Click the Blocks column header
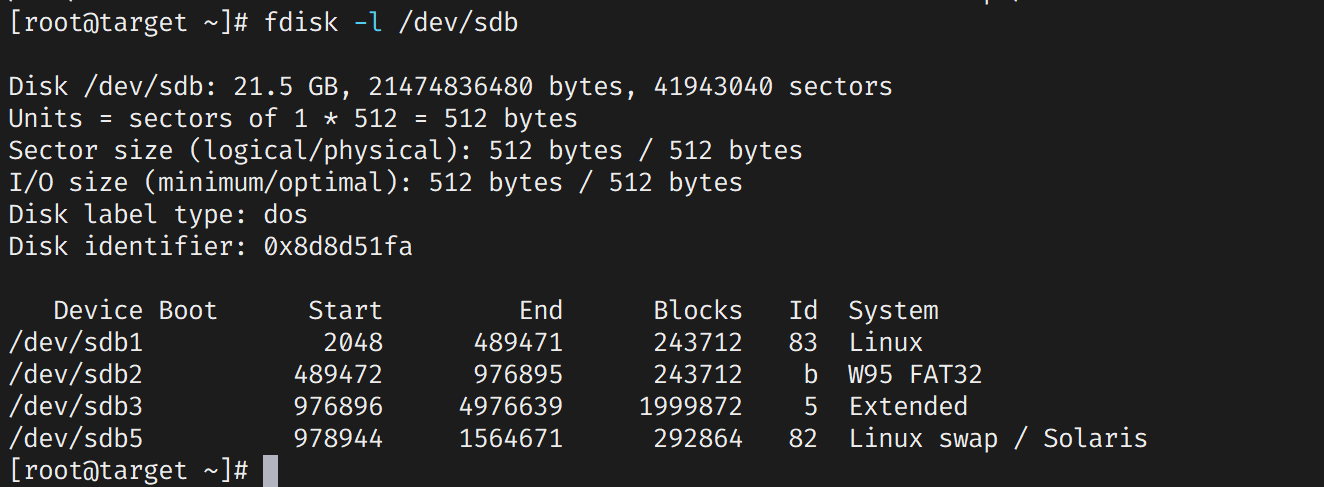The width and height of the screenshot is (1324, 487). 698,311
